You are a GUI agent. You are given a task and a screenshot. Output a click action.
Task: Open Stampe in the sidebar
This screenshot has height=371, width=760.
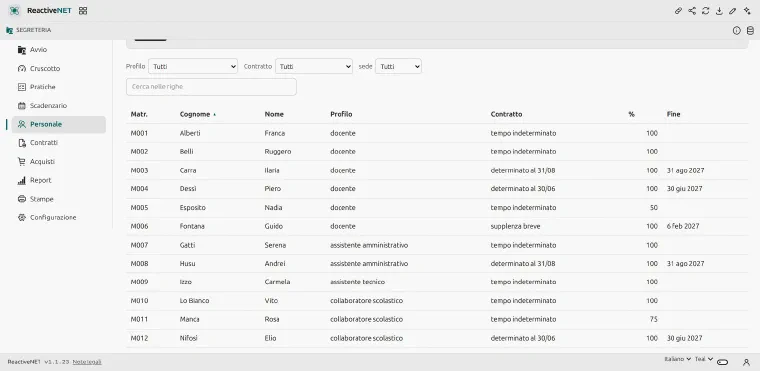[x=59, y=199]
